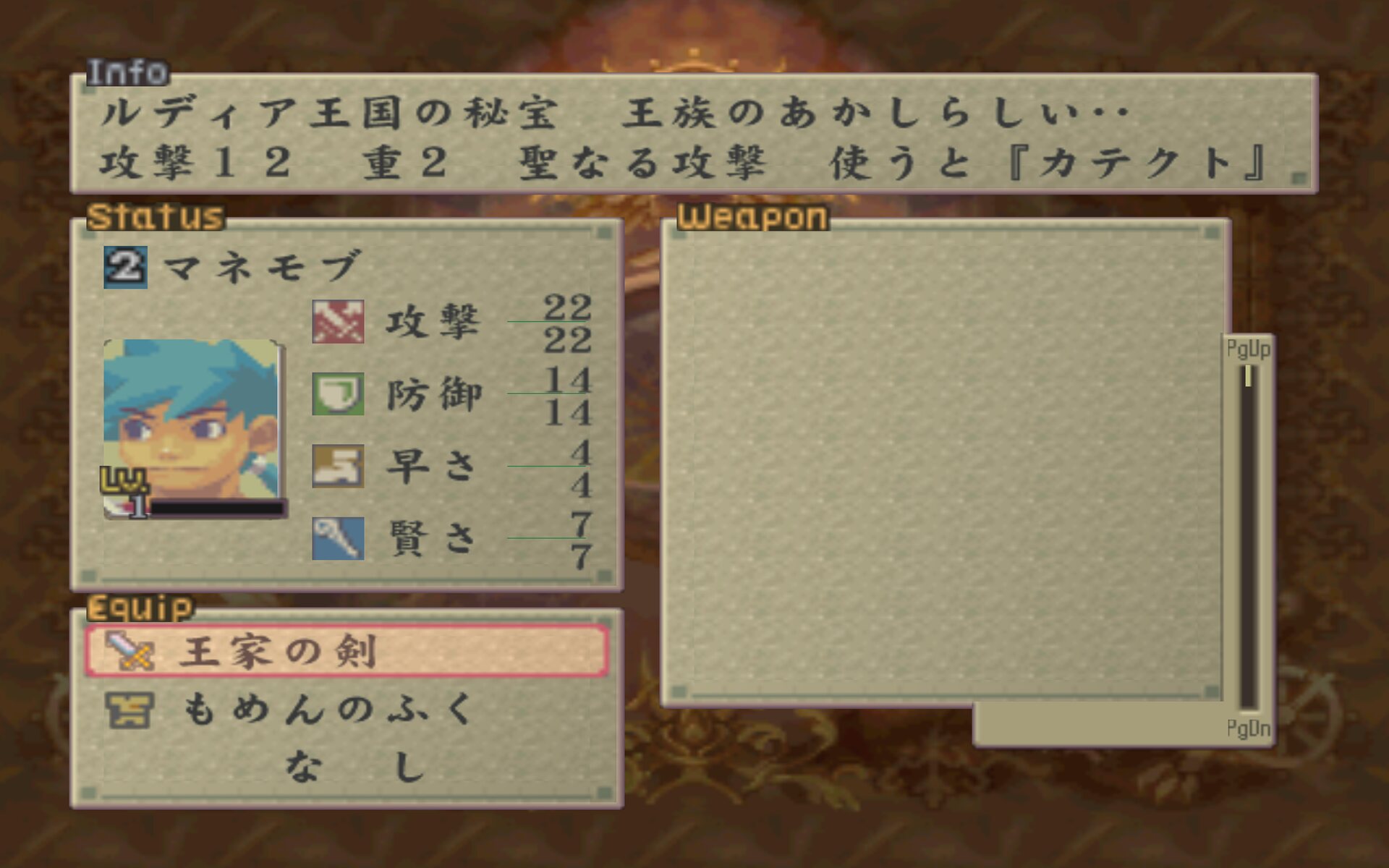The height and width of the screenshot is (868, 1389).
Task: Click the experience bar under the portrait
Action: tap(216, 509)
